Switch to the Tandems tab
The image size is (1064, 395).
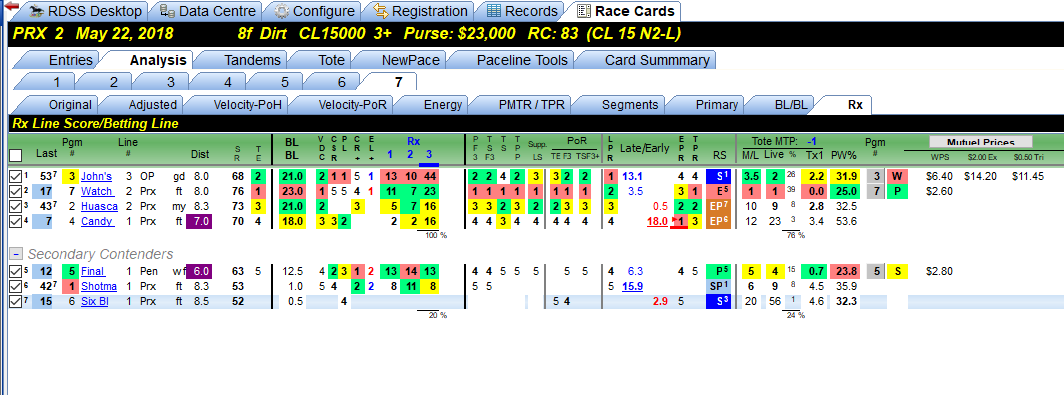click(252, 60)
